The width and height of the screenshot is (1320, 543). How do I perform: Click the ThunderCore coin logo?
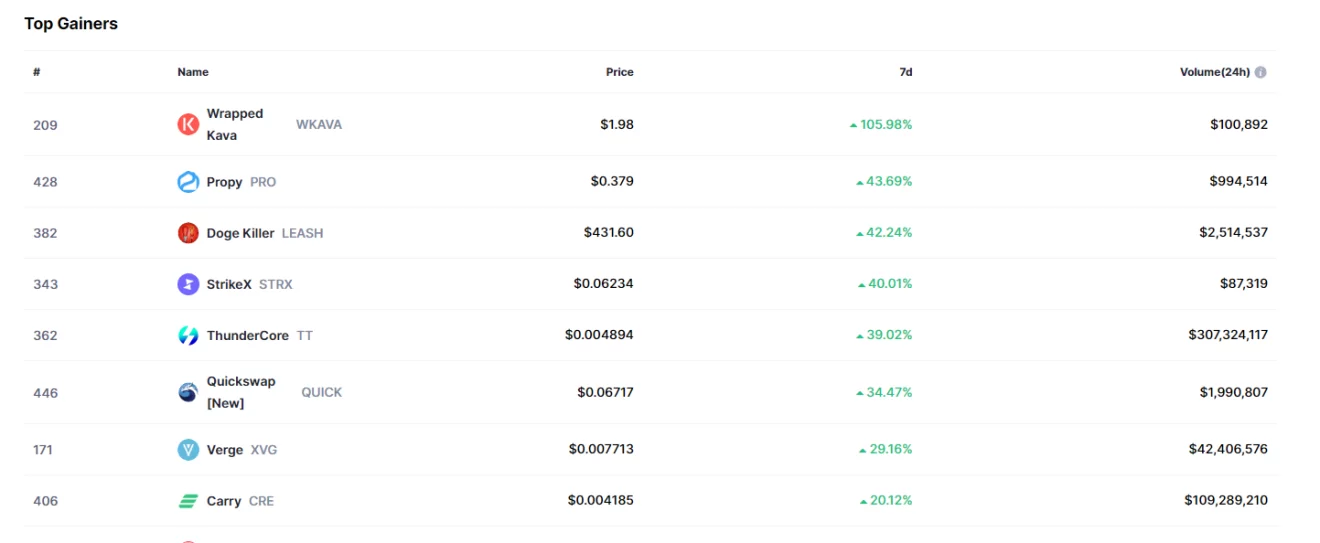[x=188, y=335]
